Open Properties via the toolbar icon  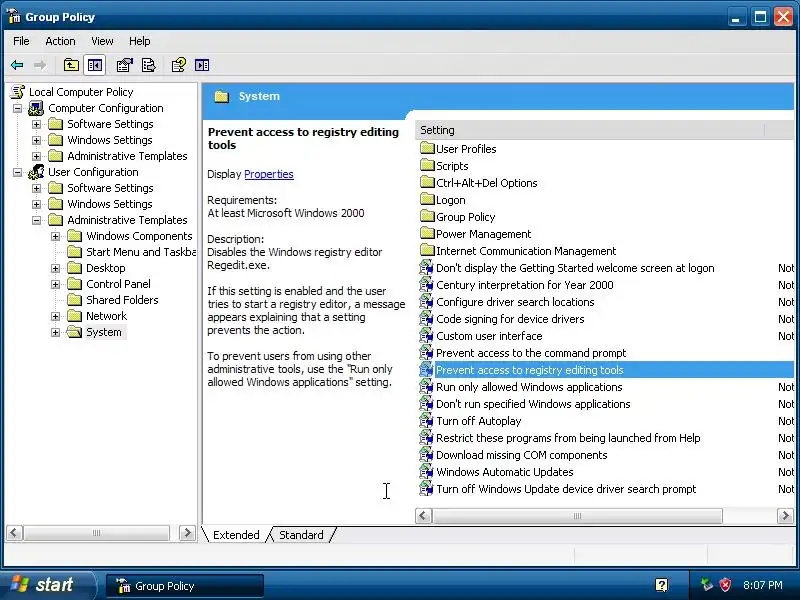124,65
